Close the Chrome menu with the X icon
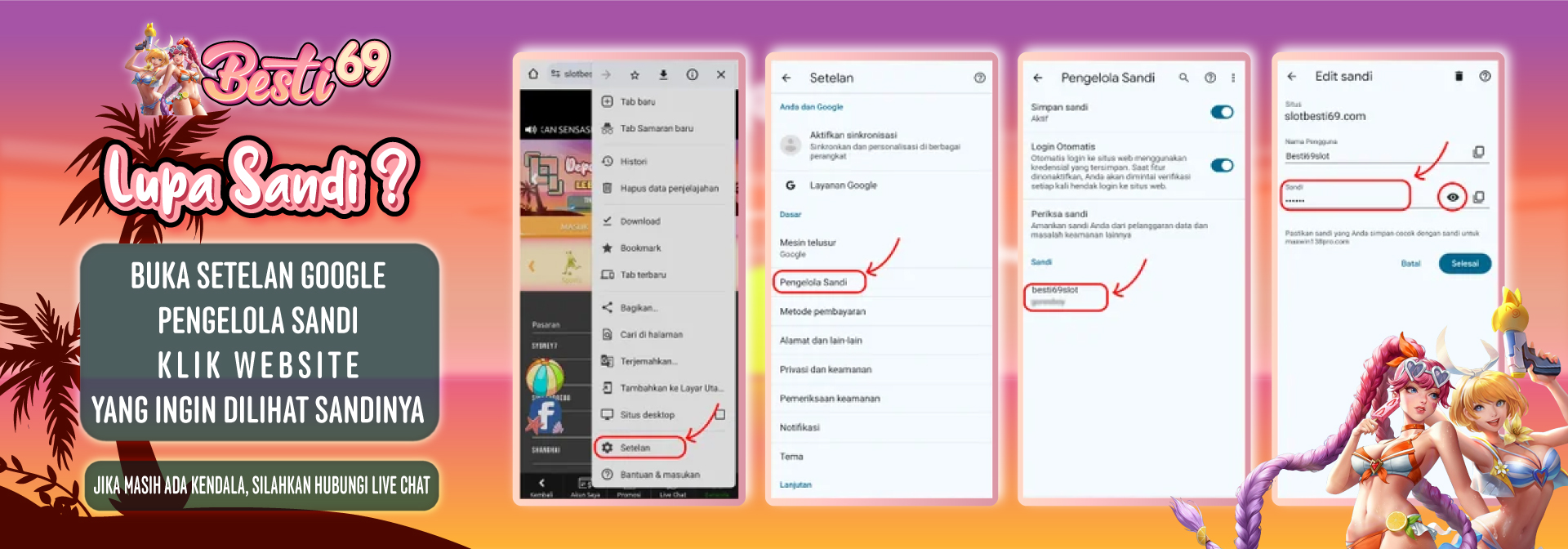 [x=721, y=74]
